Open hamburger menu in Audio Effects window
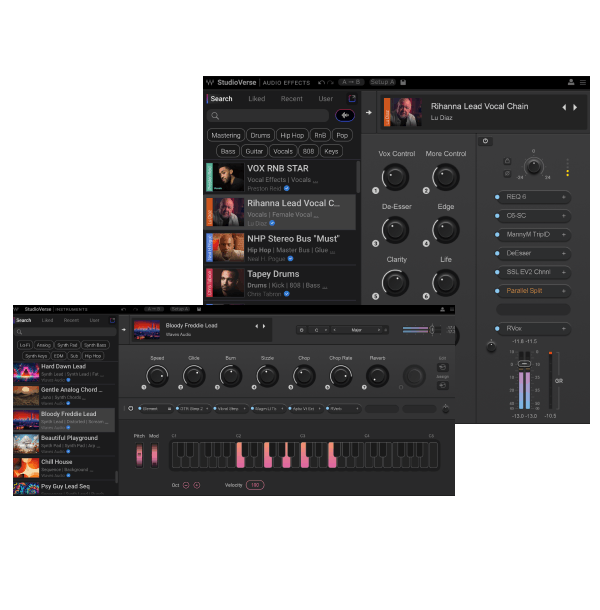This screenshot has height=610, width=600. [x=583, y=82]
